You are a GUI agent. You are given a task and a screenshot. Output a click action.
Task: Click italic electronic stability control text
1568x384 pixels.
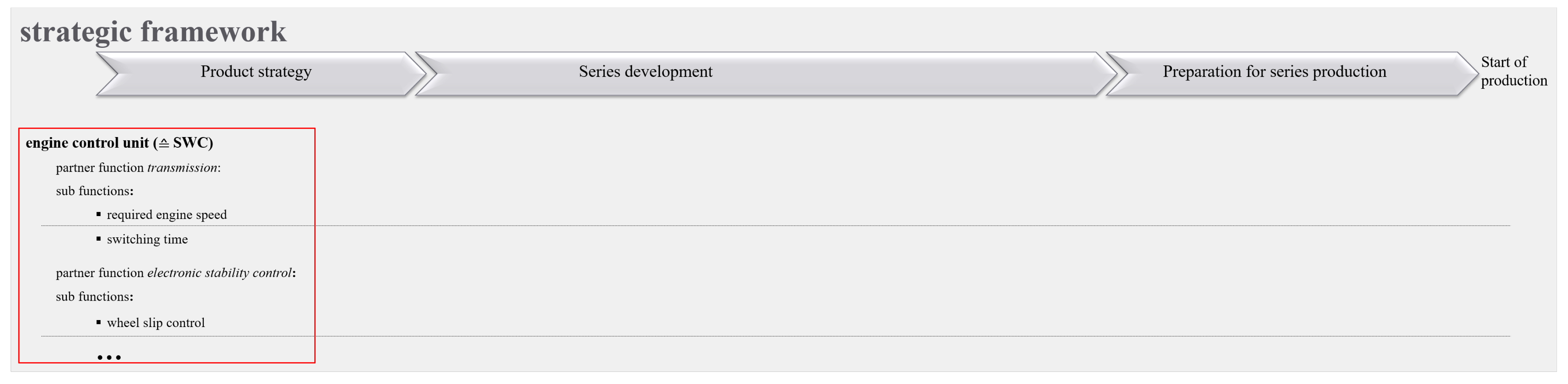pyautogui.click(x=219, y=273)
